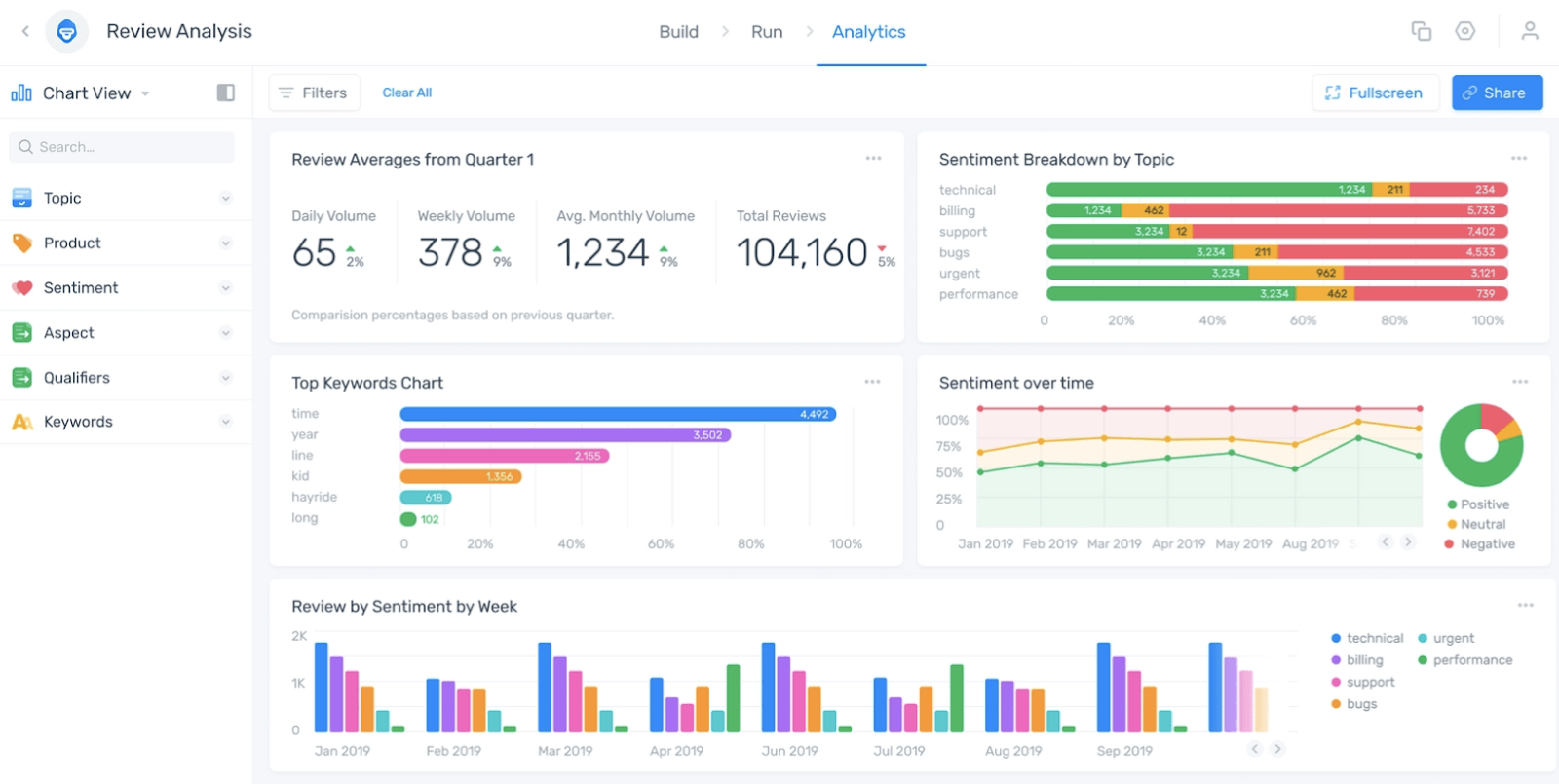Image resolution: width=1559 pixels, height=784 pixels.
Task: Open the Chart View dropdown
Action: (x=145, y=93)
